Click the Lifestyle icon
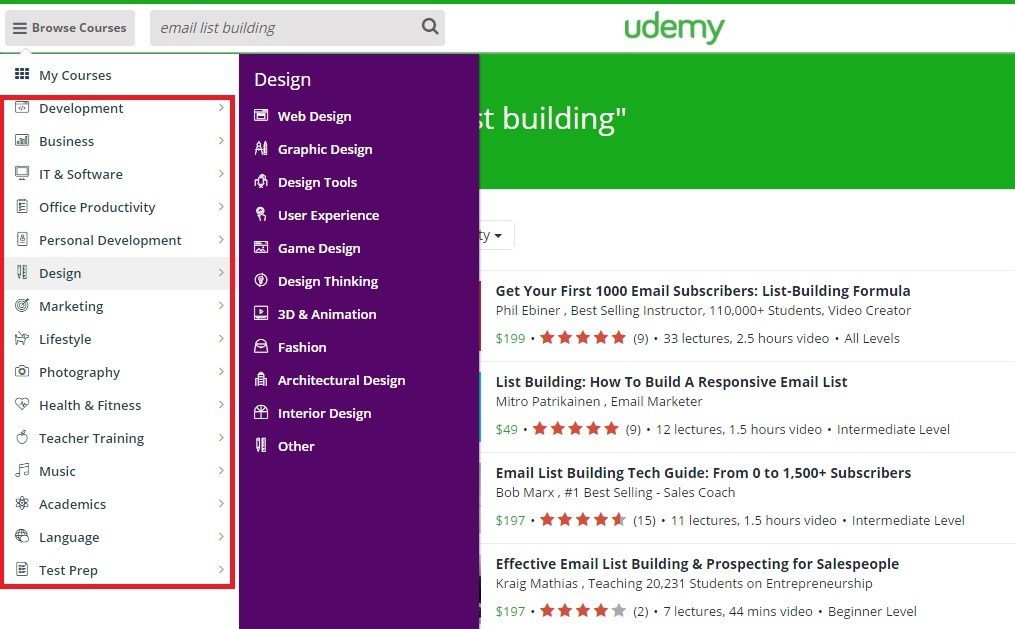The width and height of the screenshot is (1015, 629). click(22, 338)
